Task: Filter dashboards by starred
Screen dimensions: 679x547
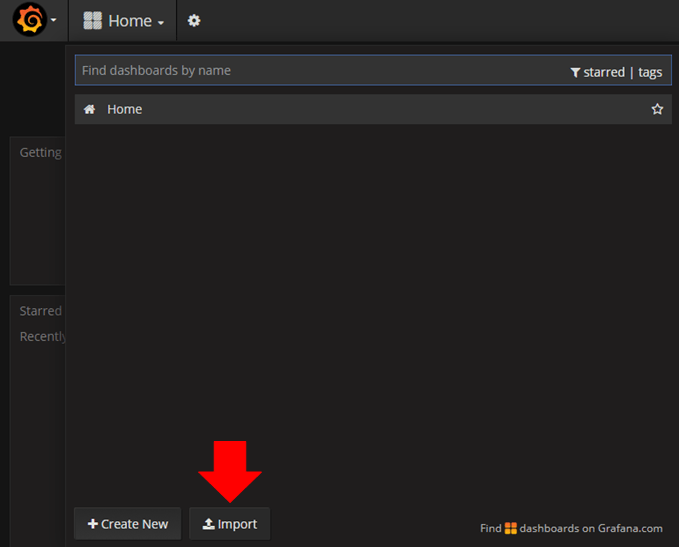Action: (x=604, y=72)
